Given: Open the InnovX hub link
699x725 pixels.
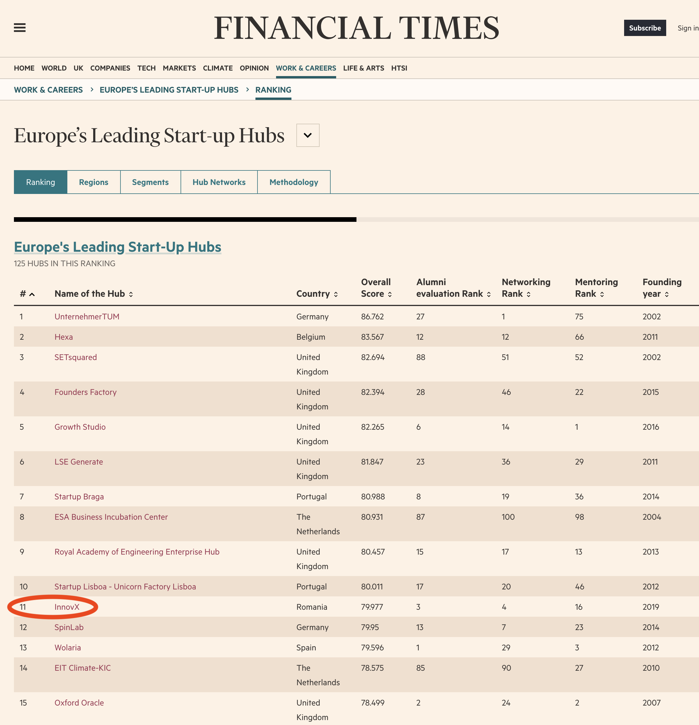Looking at the screenshot, I should coord(67,607).
